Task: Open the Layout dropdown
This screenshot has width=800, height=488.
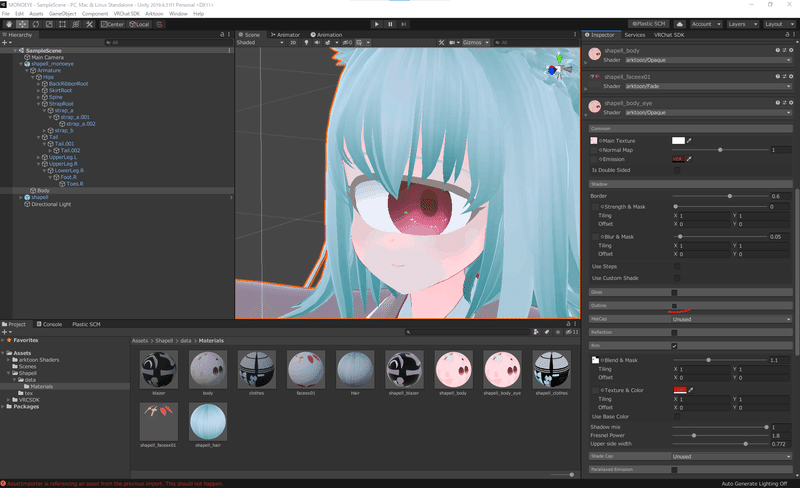Action: (779, 24)
